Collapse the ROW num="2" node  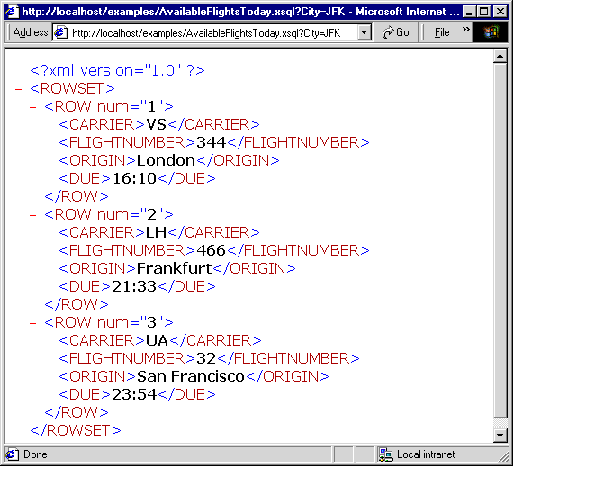click(35, 215)
